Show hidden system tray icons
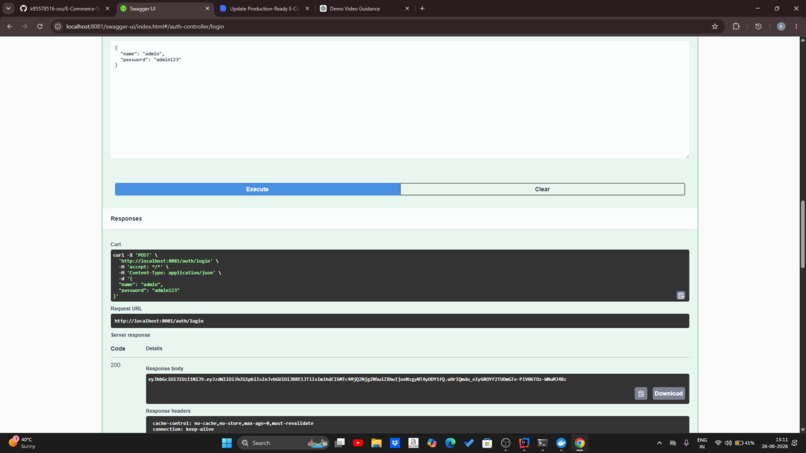806x453 pixels. click(x=660, y=443)
